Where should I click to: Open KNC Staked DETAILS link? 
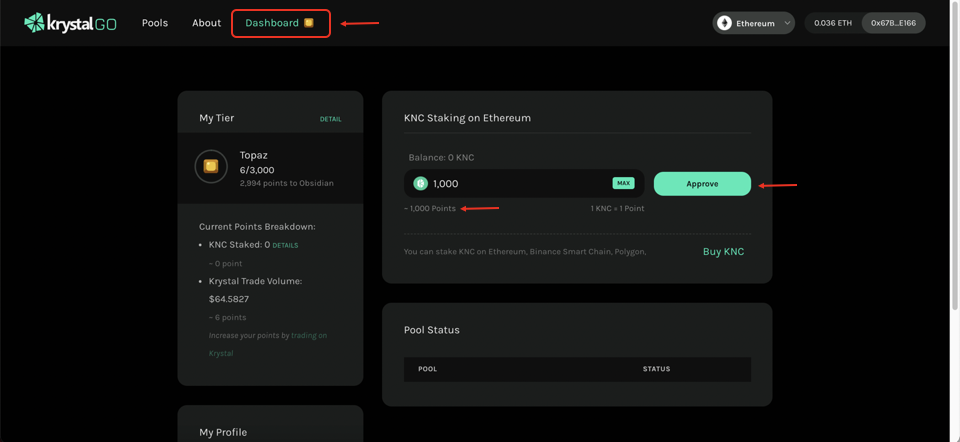(285, 245)
